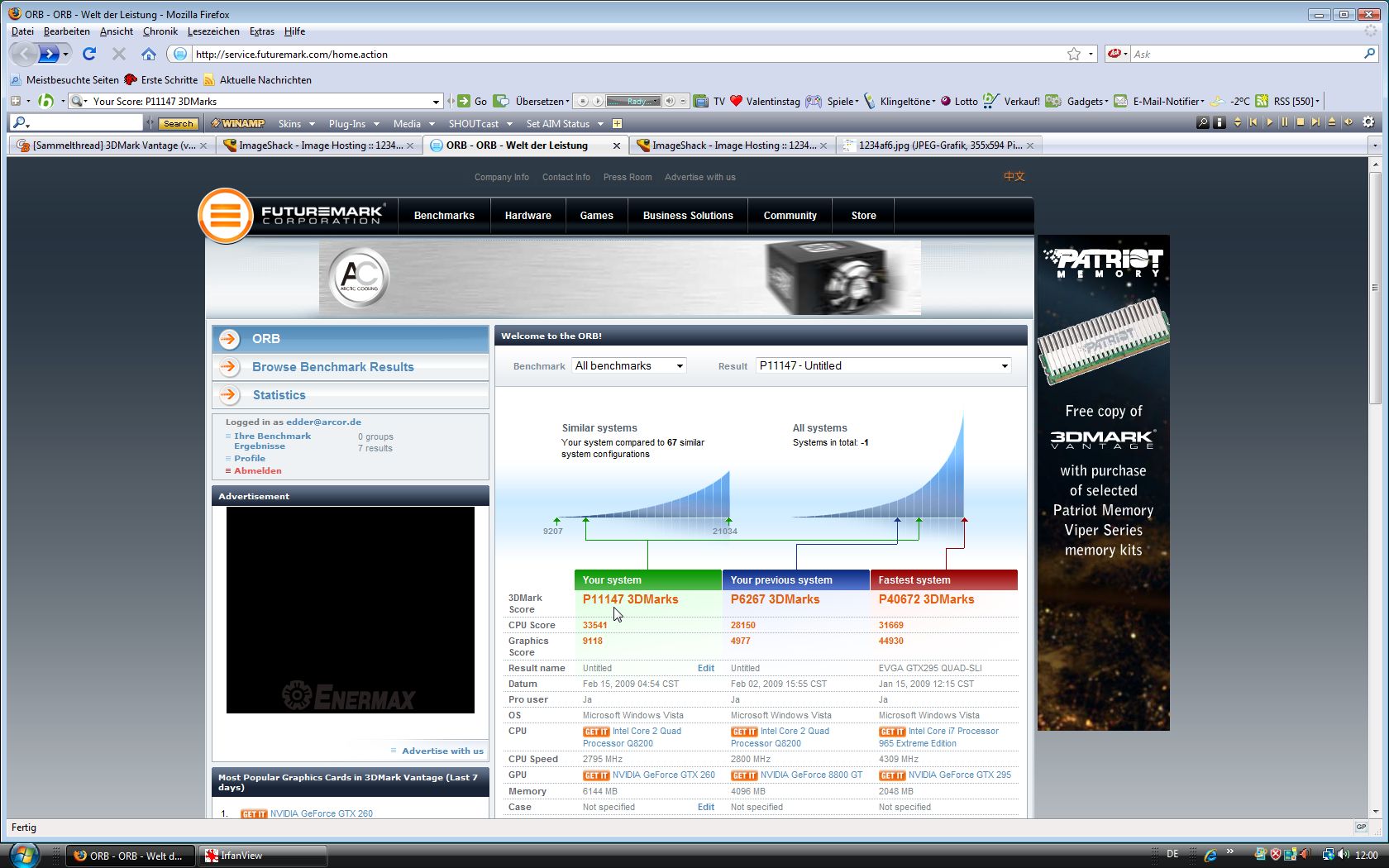Click GET IT badge next to GeForce GTX 295
The height and width of the screenshot is (868, 1389).
[x=892, y=775]
